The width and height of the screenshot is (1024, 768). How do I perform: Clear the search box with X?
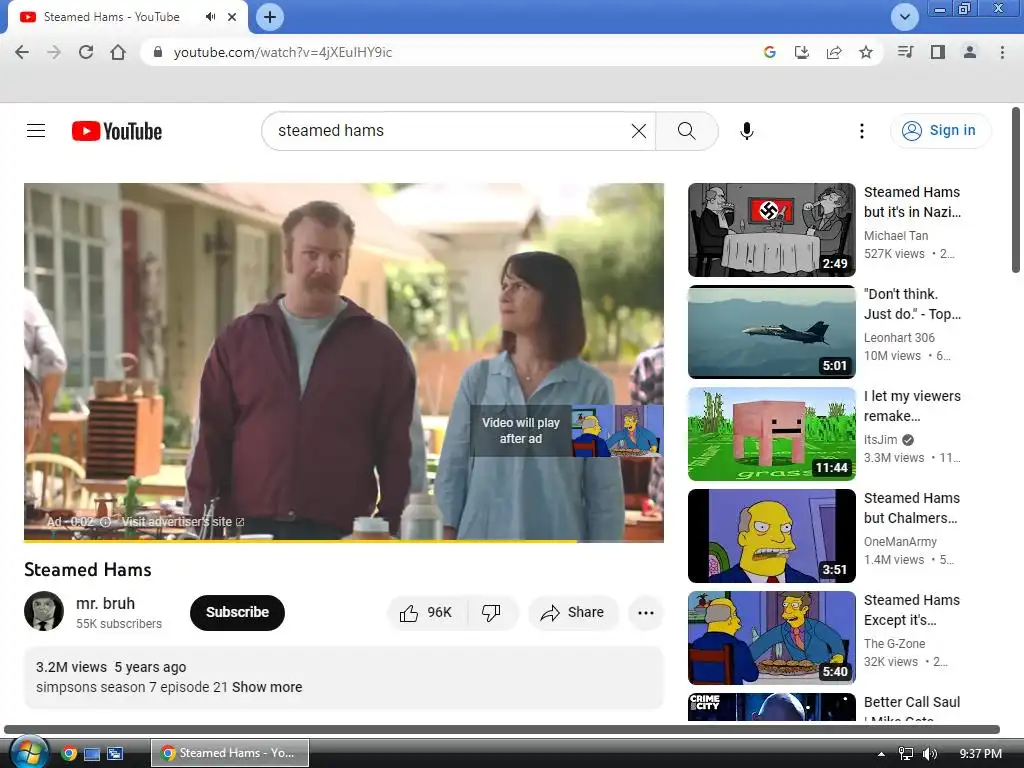point(639,131)
